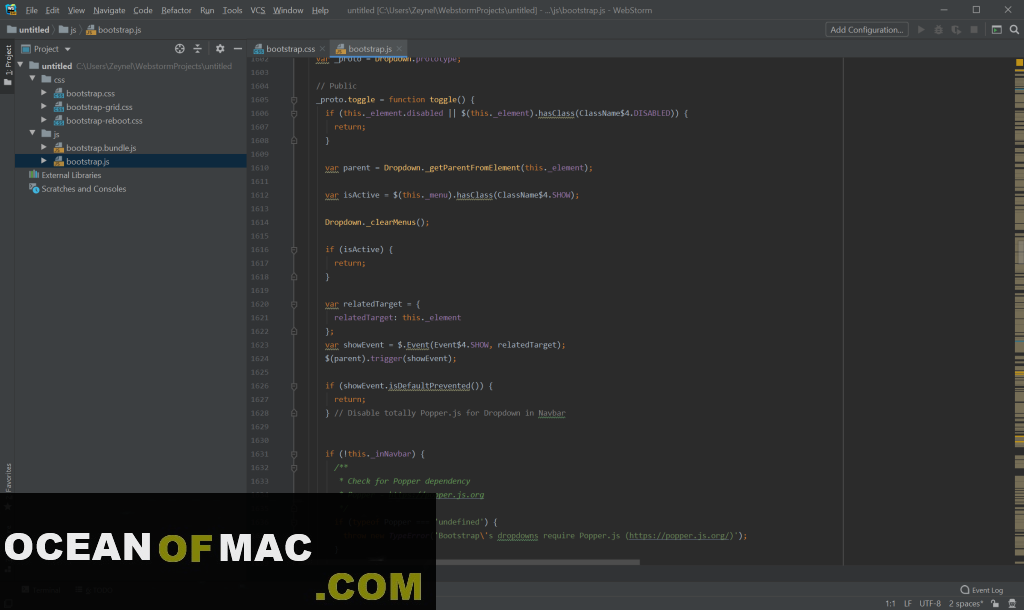Open the View menu
1024x610 pixels.
point(76,10)
